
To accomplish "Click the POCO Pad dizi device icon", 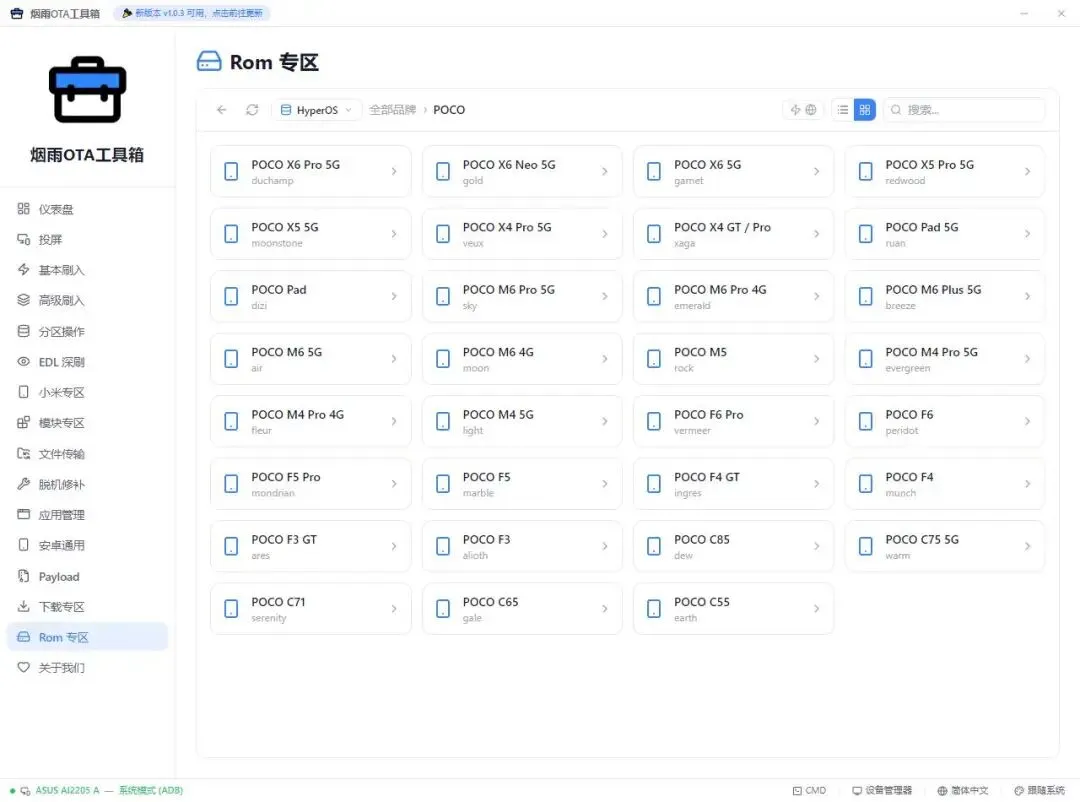I will 231,296.
